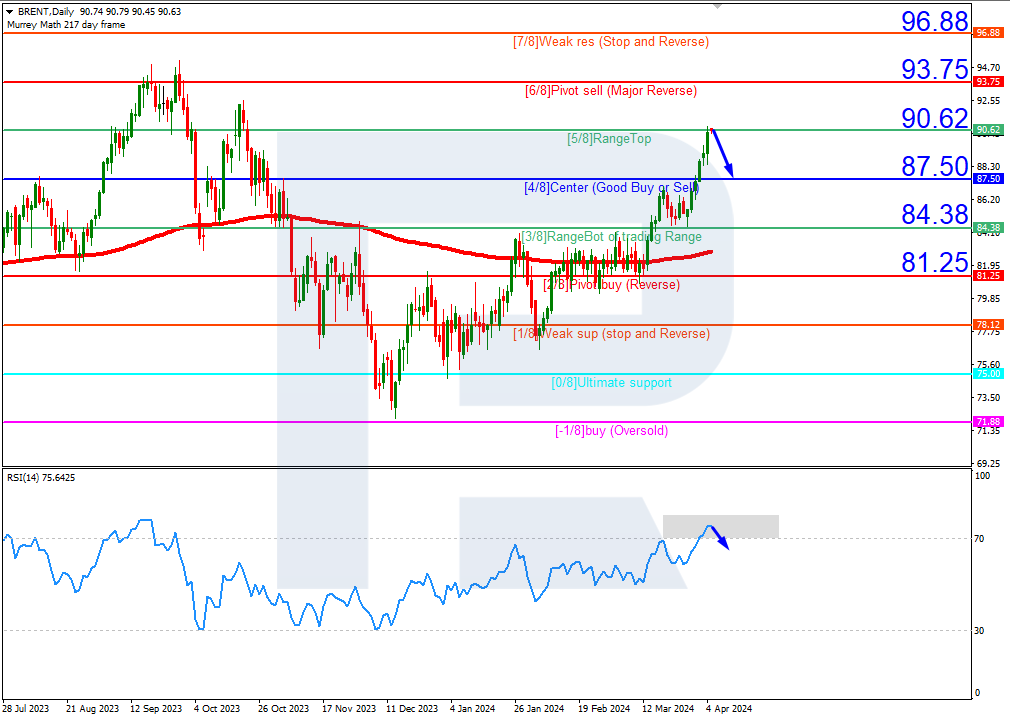Viewport: 1010px width, 720px height.
Task: Click the blue arrow in RSI panel
Action: (x=719, y=538)
